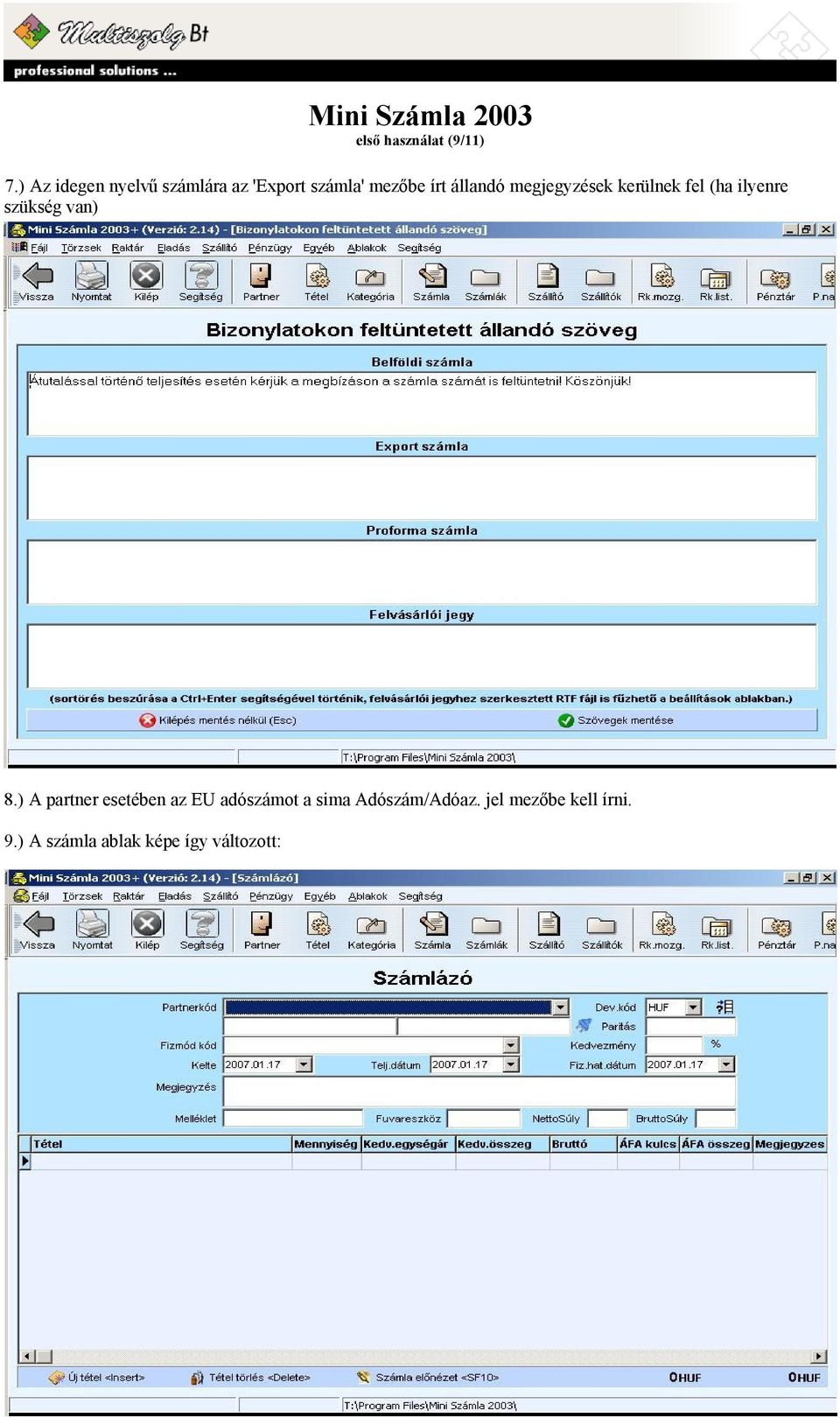Open Kategória icon in Számlázó window toolbar

coord(371,925)
